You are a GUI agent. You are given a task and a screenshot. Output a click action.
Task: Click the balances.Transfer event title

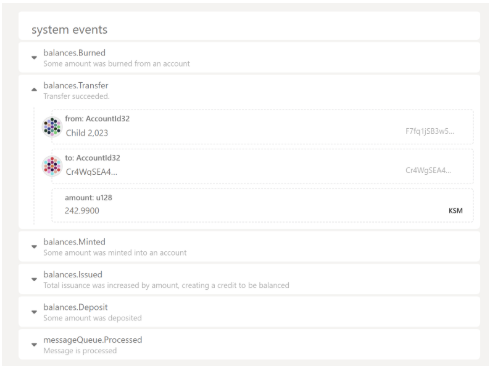76,85
